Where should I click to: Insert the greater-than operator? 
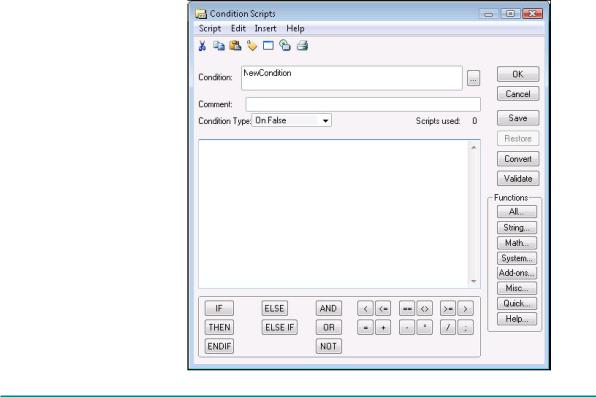pos(465,309)
